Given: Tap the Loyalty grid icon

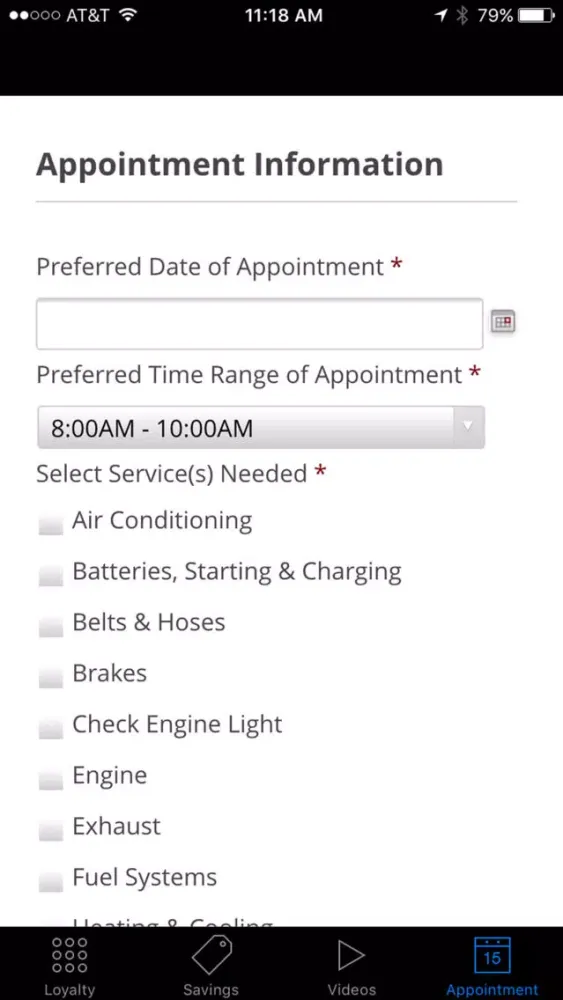Looking at the screenshot, I should point(69,955).
